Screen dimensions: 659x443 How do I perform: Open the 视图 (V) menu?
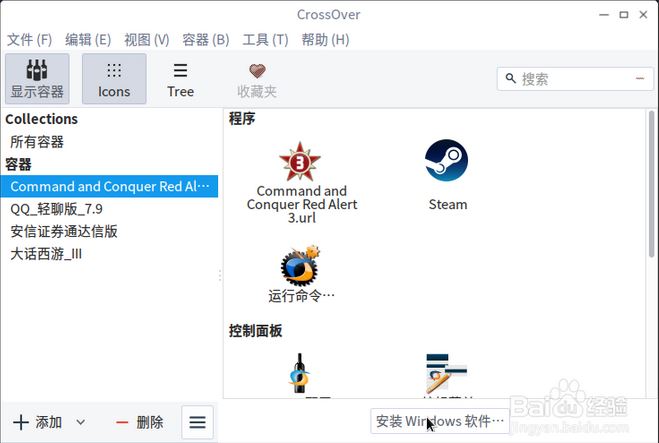(147, 40)
